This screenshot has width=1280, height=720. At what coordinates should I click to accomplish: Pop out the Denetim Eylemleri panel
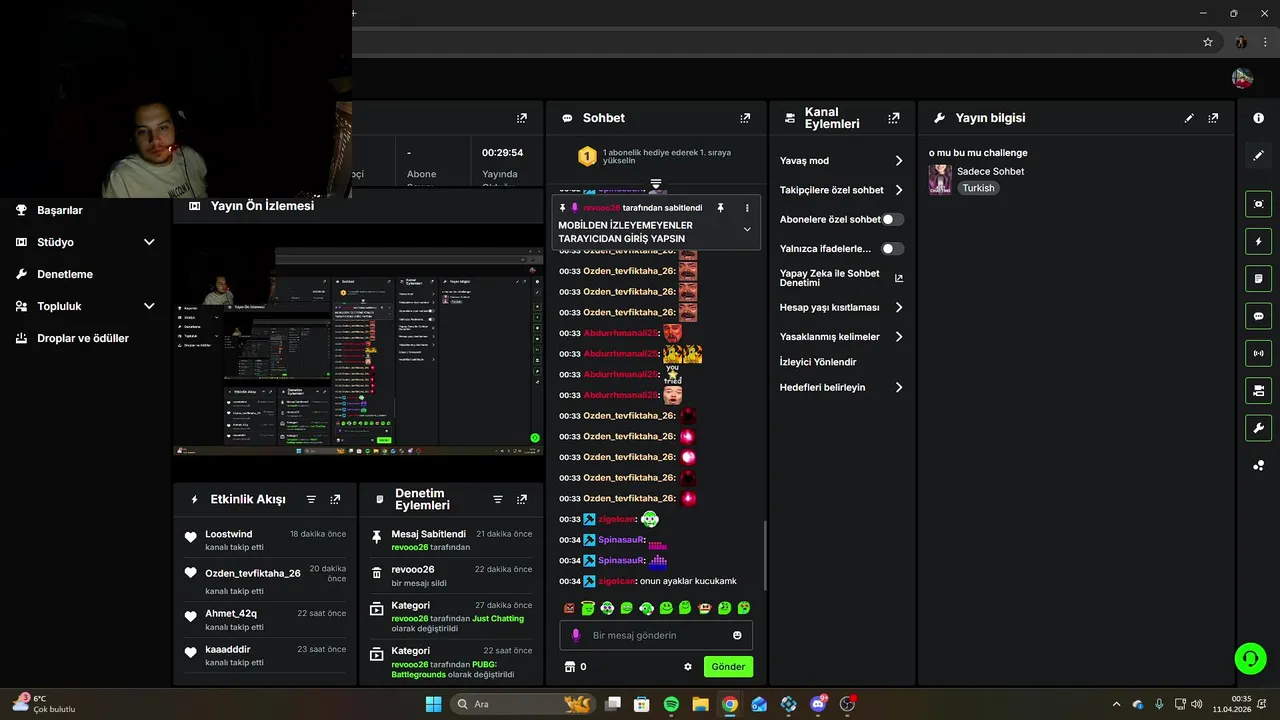(x=522, y=499)
